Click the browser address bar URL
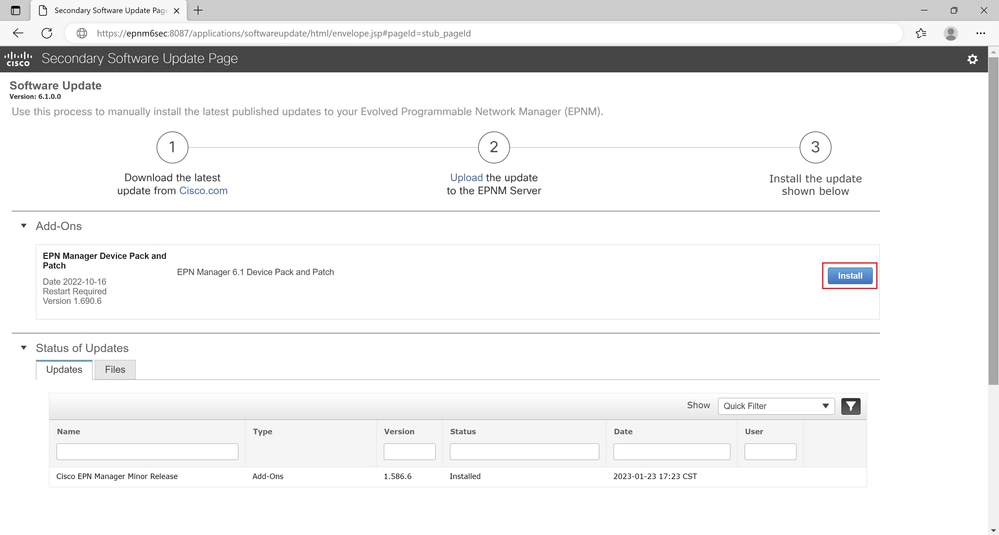 click(284, 33)
